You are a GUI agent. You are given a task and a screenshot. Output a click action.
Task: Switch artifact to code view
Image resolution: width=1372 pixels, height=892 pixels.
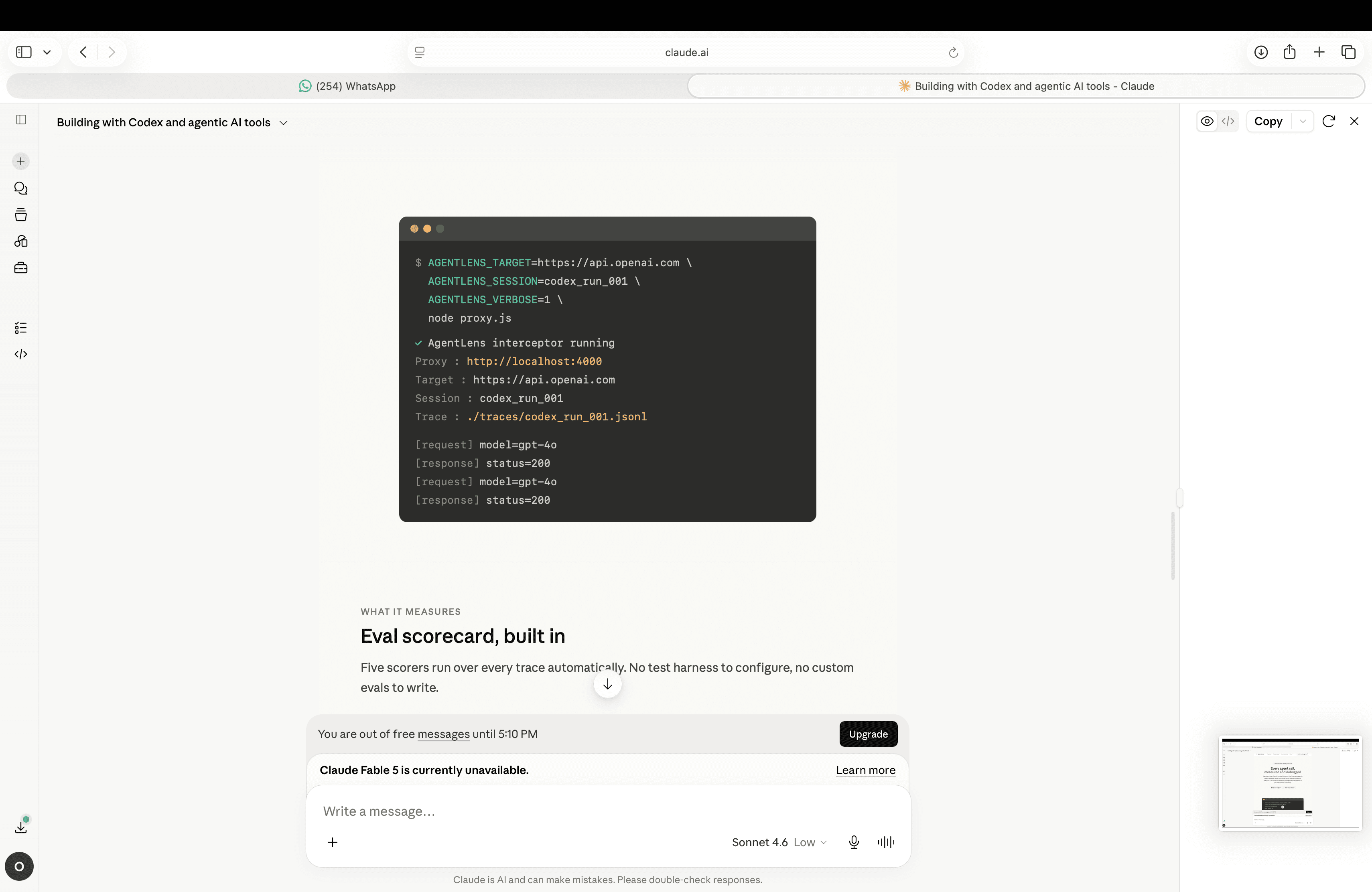point(1228,121)
